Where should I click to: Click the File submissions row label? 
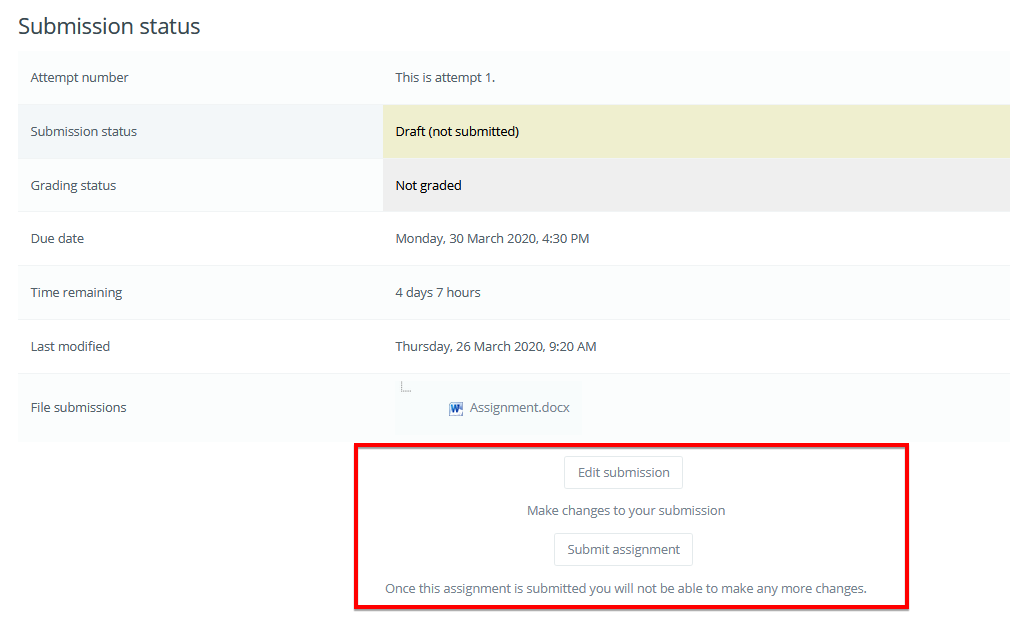coord(78,407)
